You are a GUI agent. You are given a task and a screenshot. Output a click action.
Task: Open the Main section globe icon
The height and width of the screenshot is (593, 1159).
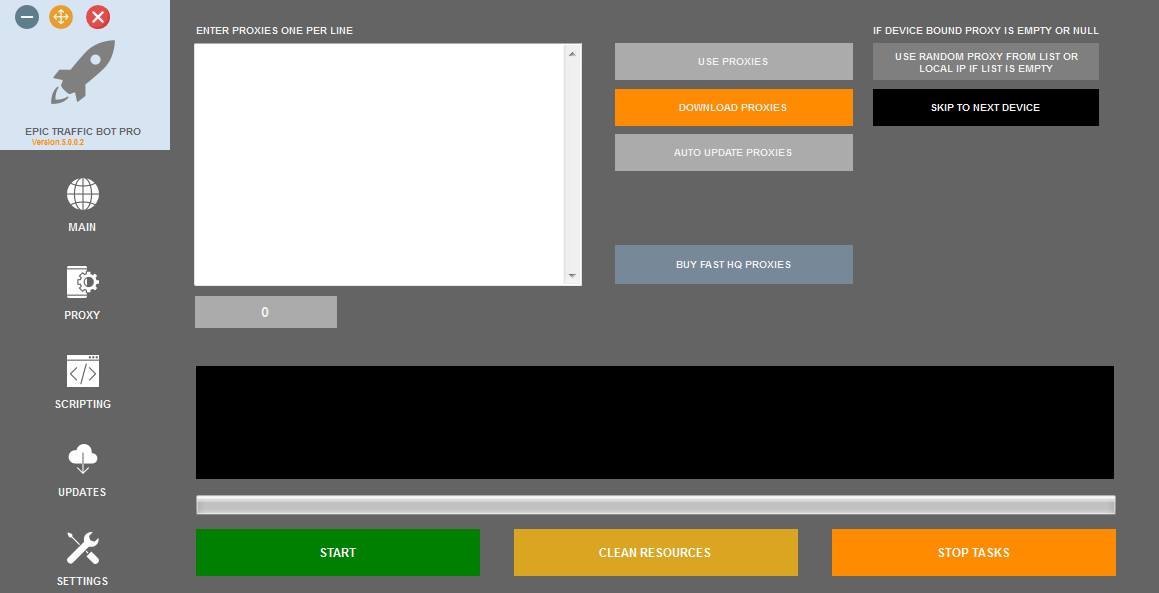coord(83,194)
